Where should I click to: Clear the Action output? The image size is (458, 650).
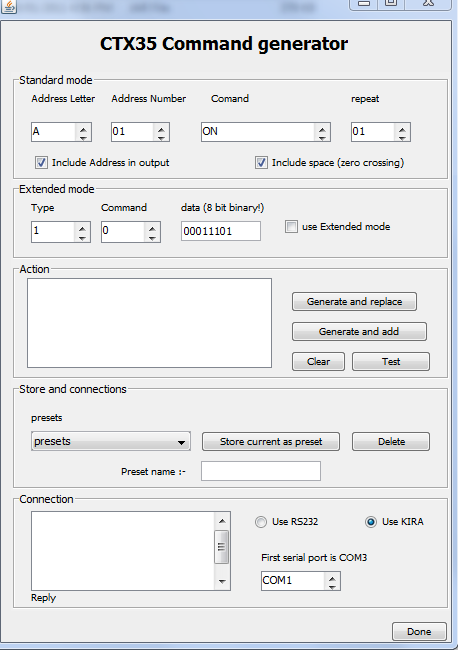point(318,361)
